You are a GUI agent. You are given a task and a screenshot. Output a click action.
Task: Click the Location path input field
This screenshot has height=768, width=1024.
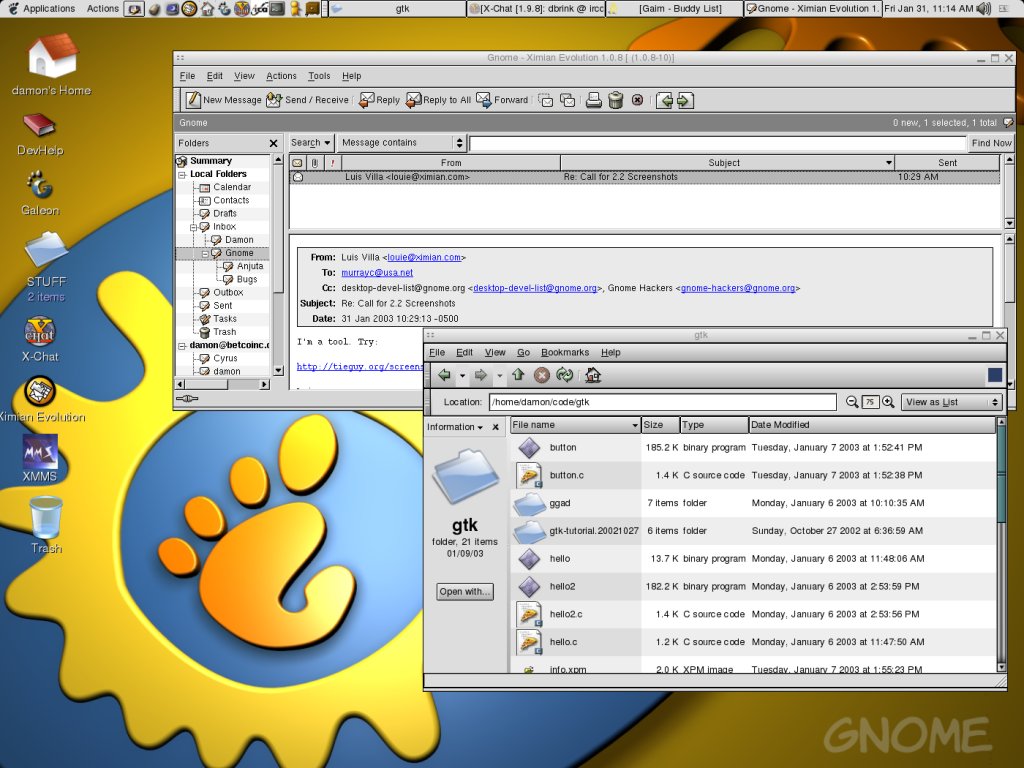pyautogui.click(x=661, y=402)
